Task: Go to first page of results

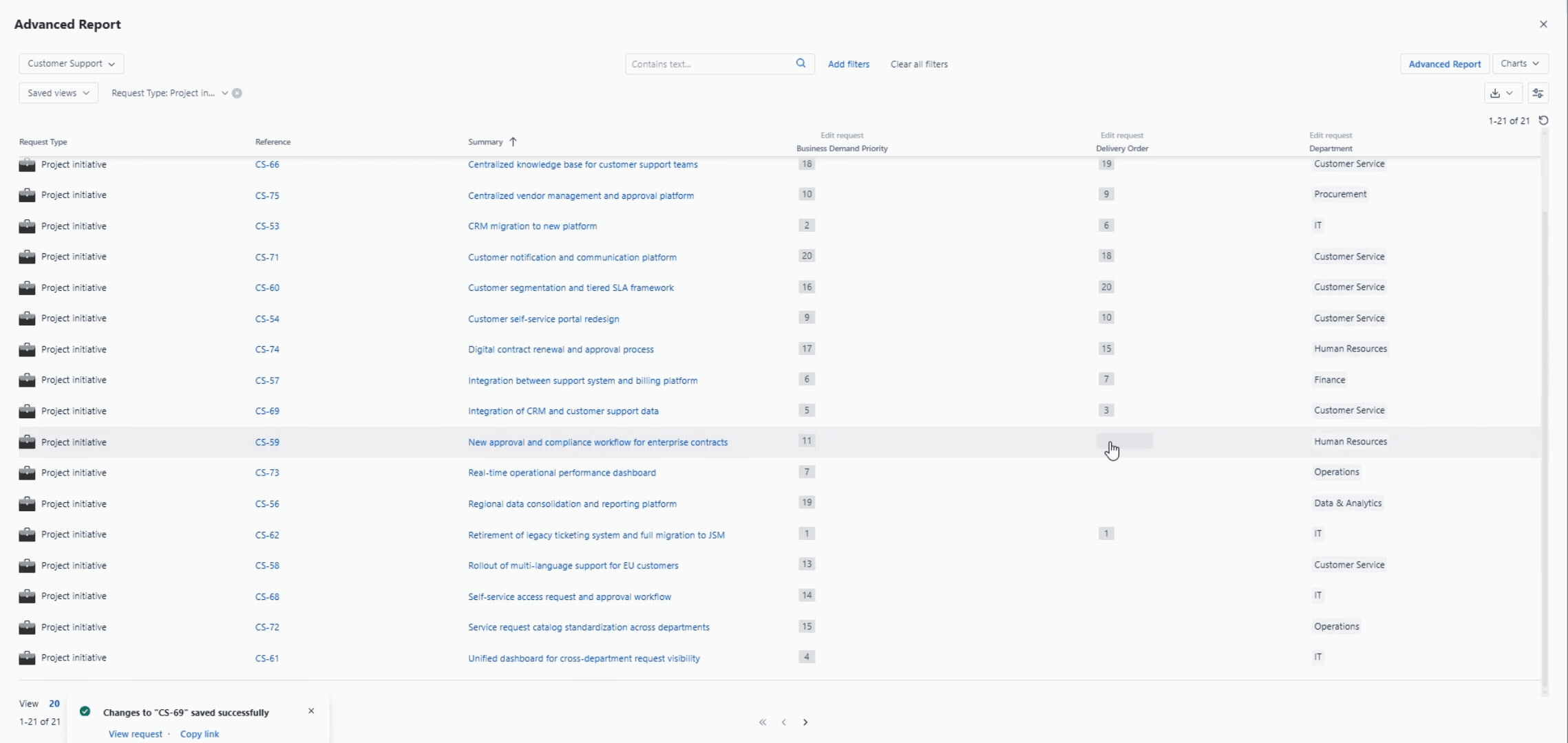Action: coord(763,722)
